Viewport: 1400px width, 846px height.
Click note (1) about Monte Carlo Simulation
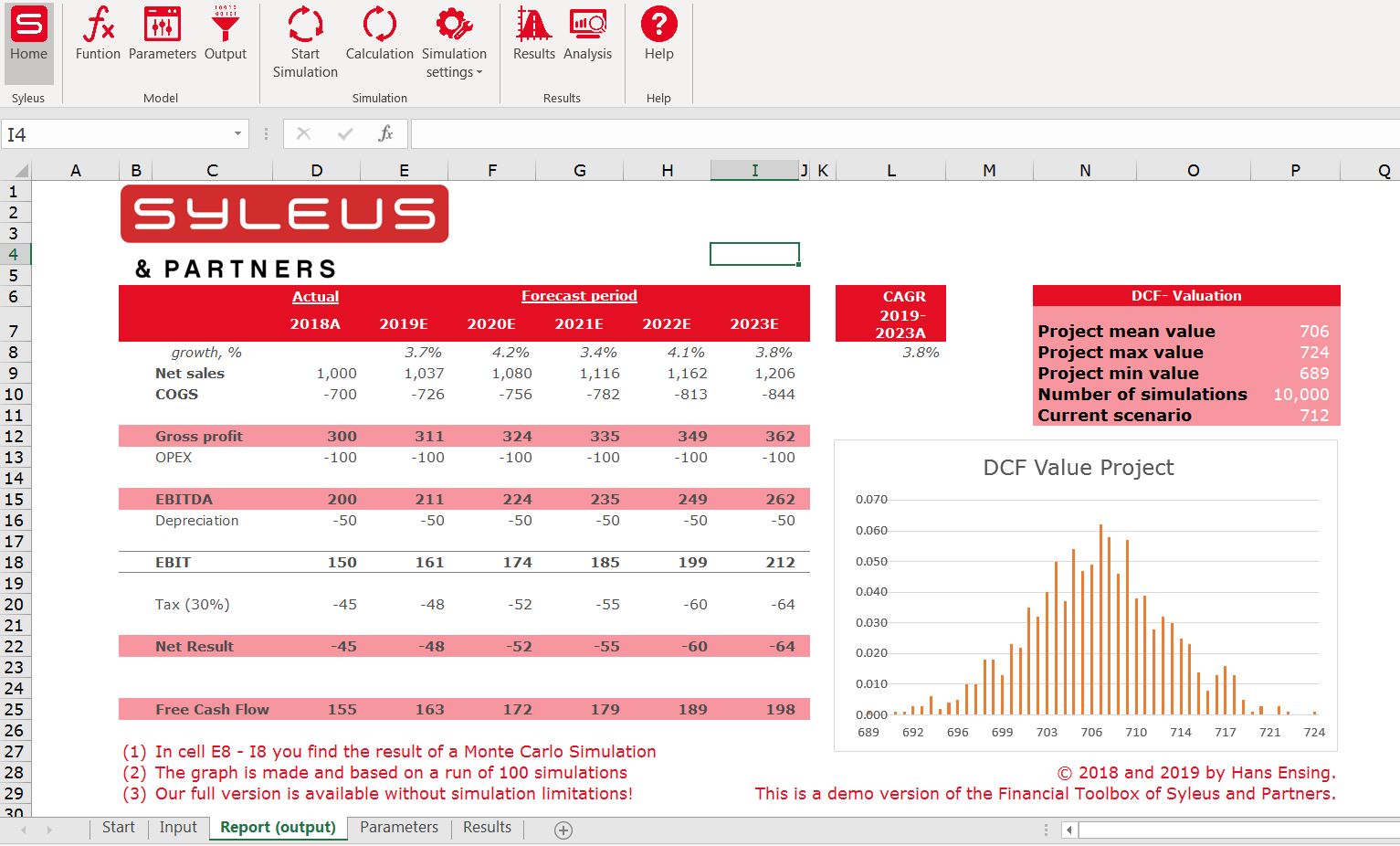click(389, 752)
